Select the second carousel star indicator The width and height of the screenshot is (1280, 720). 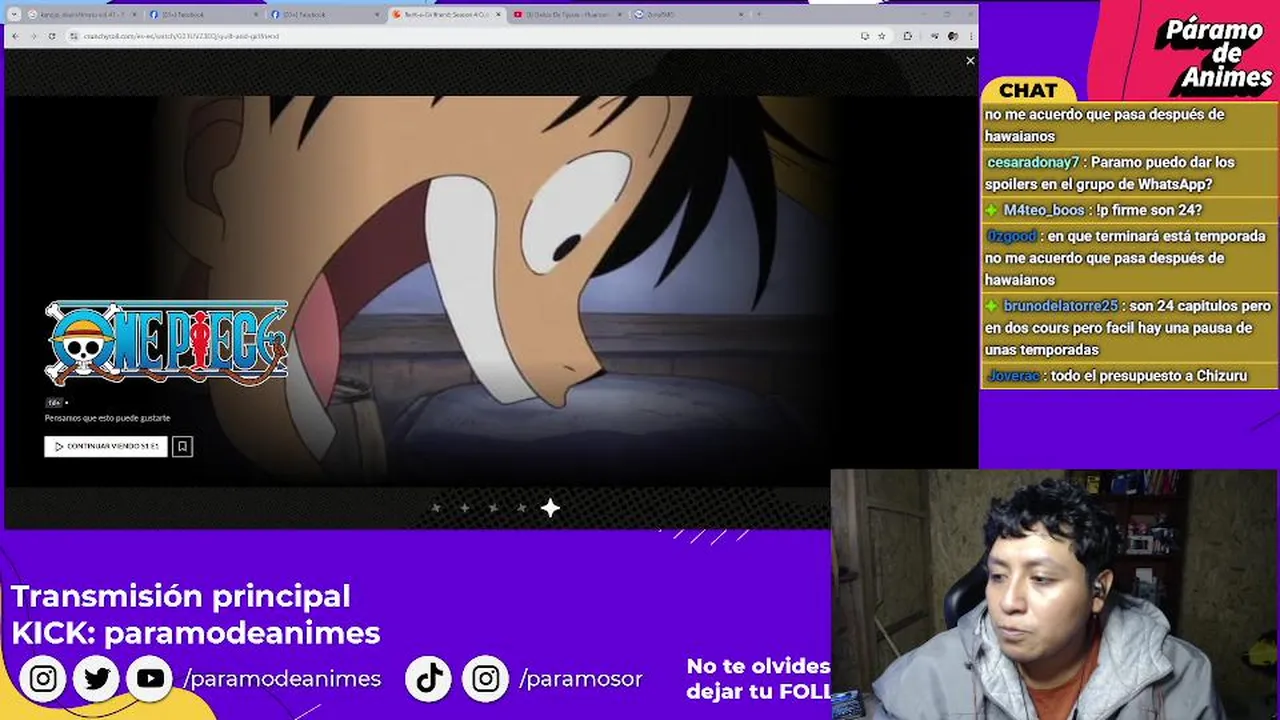coord(464,508)
